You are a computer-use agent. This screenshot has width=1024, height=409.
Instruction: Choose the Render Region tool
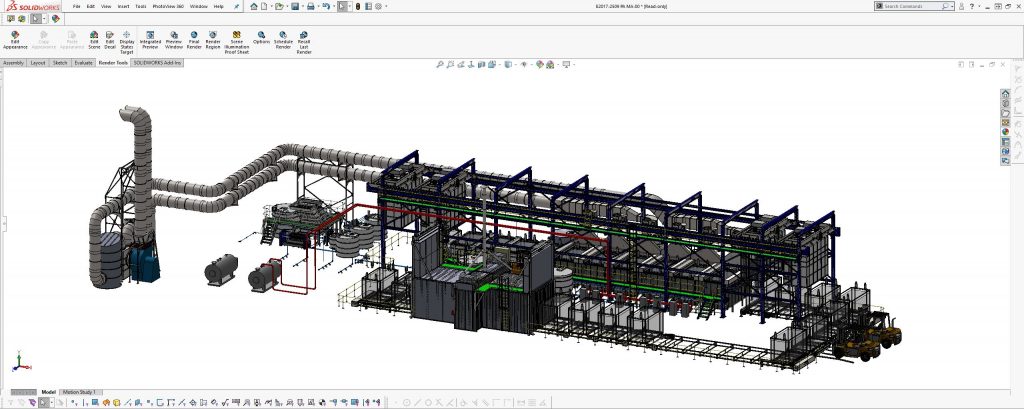click(x=213, y=39)
